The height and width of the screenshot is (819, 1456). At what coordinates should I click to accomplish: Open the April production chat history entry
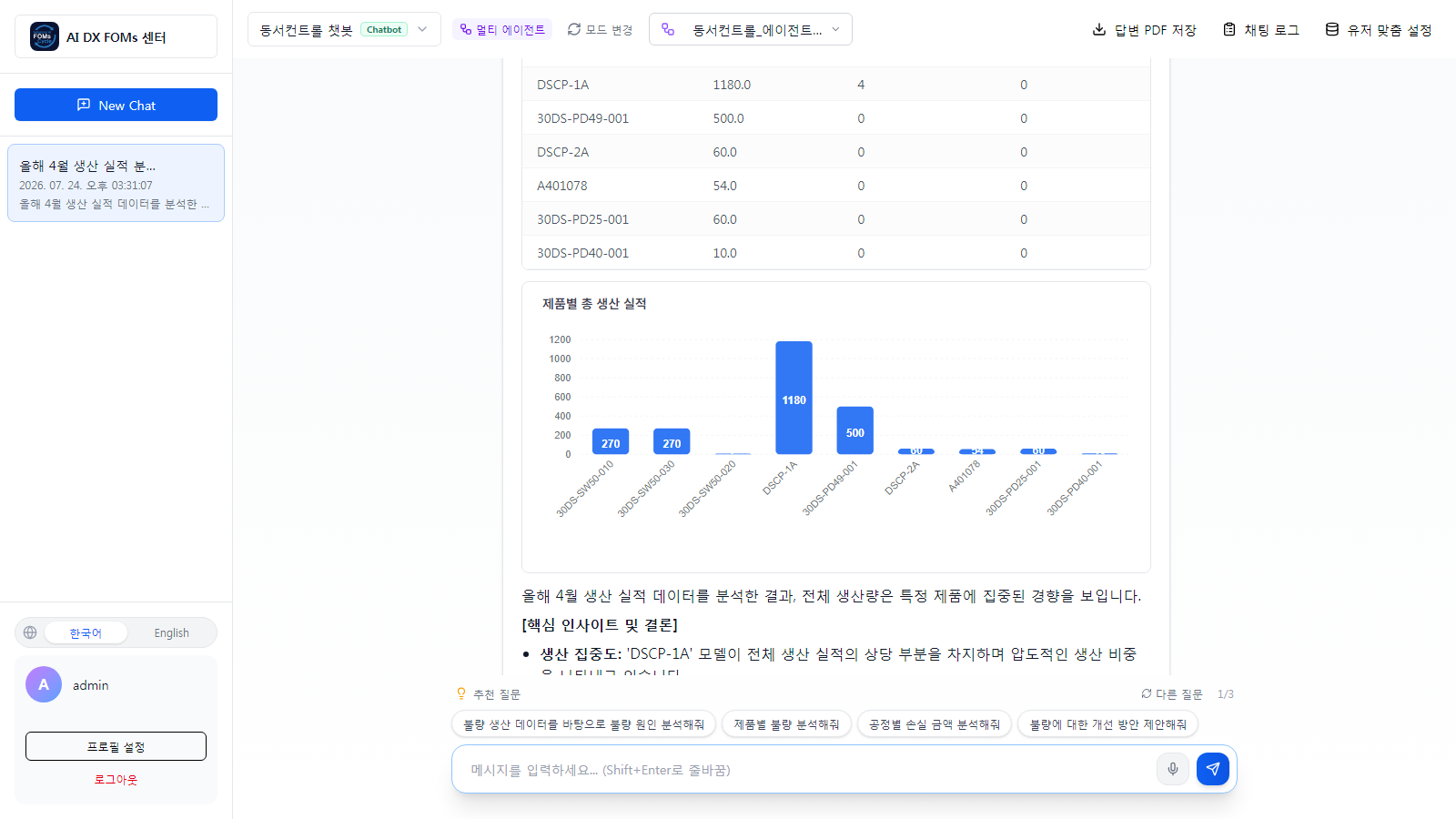coord(116,183)
